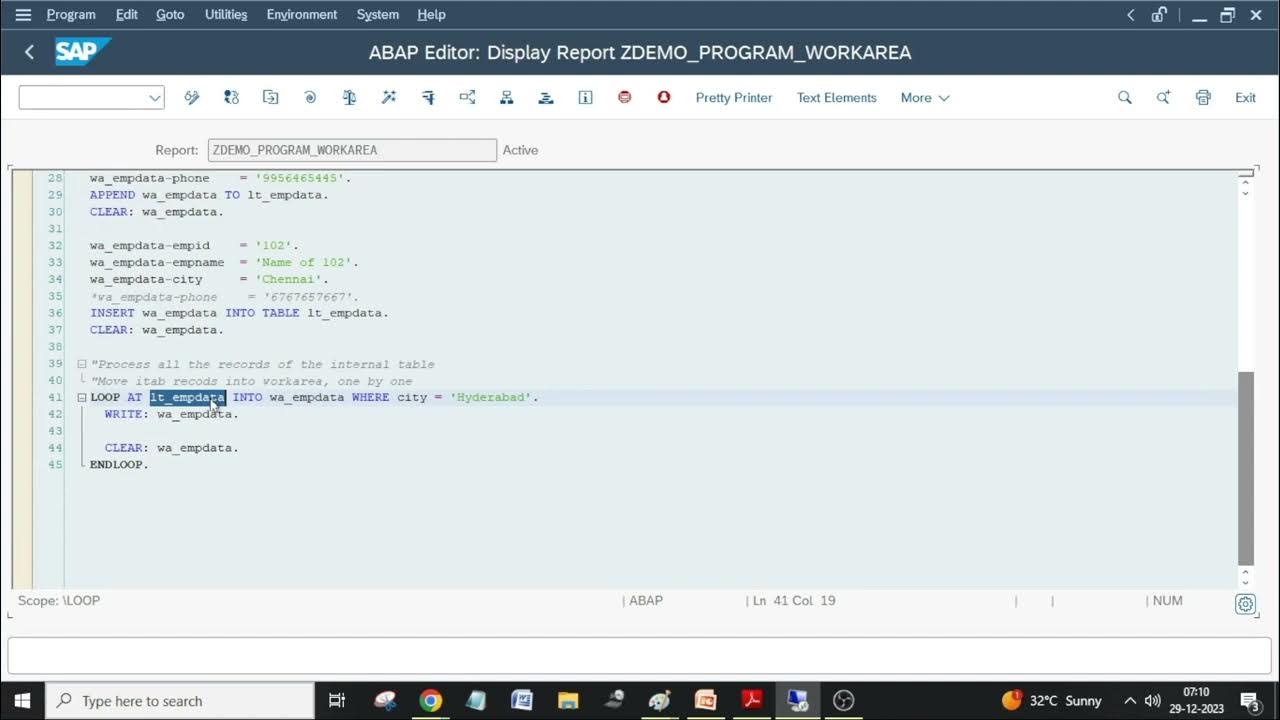Open the Other Object toolbar icon

(270, 97)
